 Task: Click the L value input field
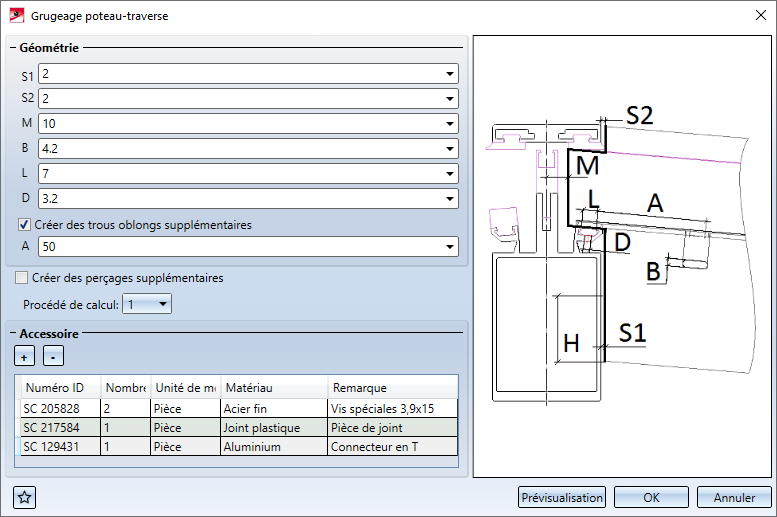(238, 174)
